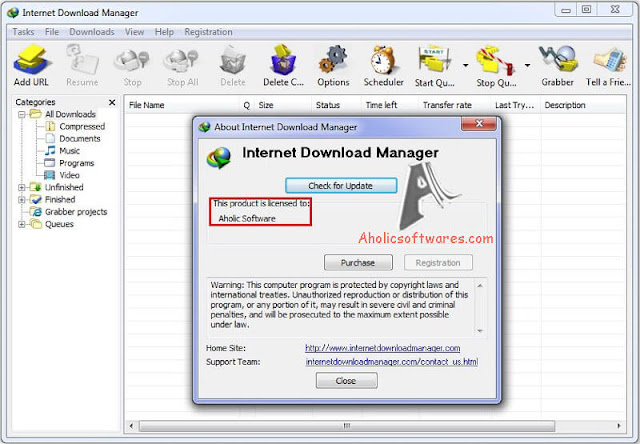Expand the Finished category node
Image resolution: width=640 pixels, height=444 pixels.
click(22, 200)
